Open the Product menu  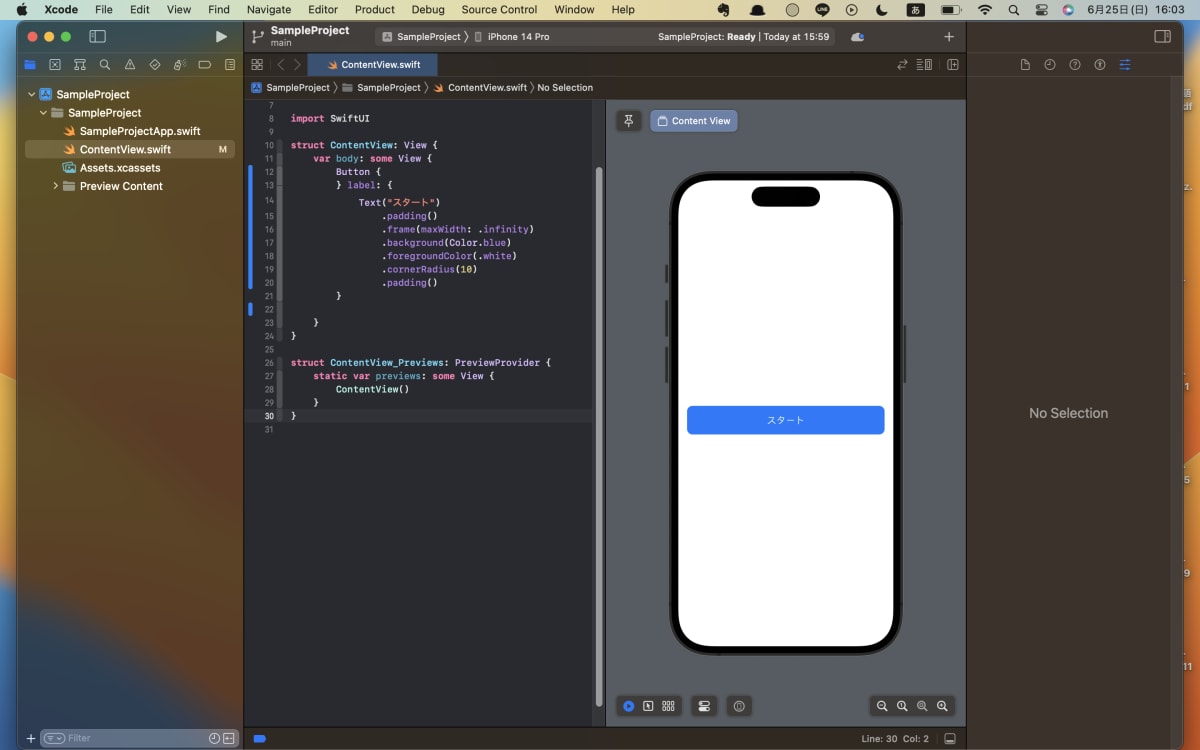click(x=375, y=9)
